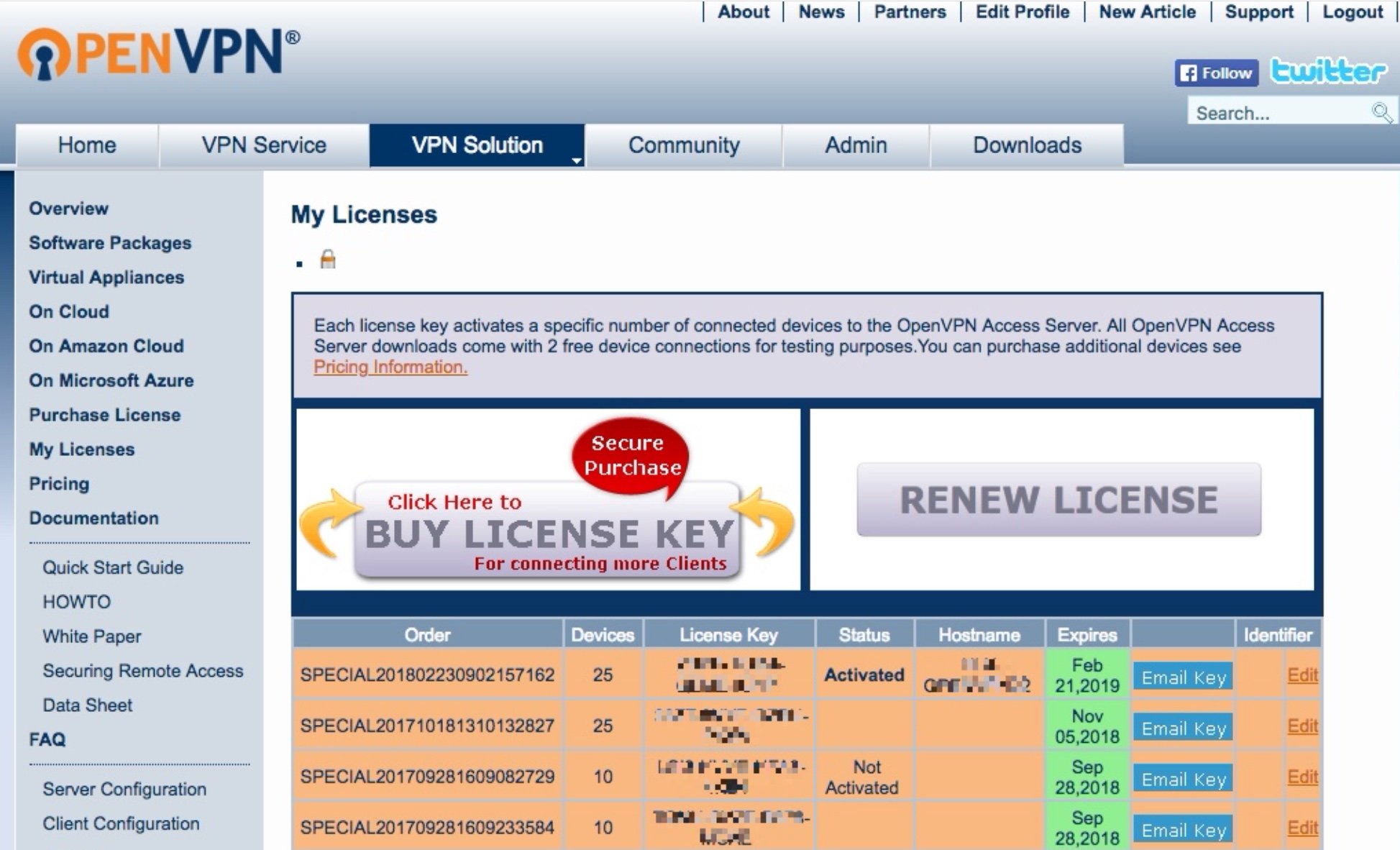Viewport: 1400px width, 850px height.
Task: Edit identifier for order SPECIAL201709281609233584
Action: 1302,828
